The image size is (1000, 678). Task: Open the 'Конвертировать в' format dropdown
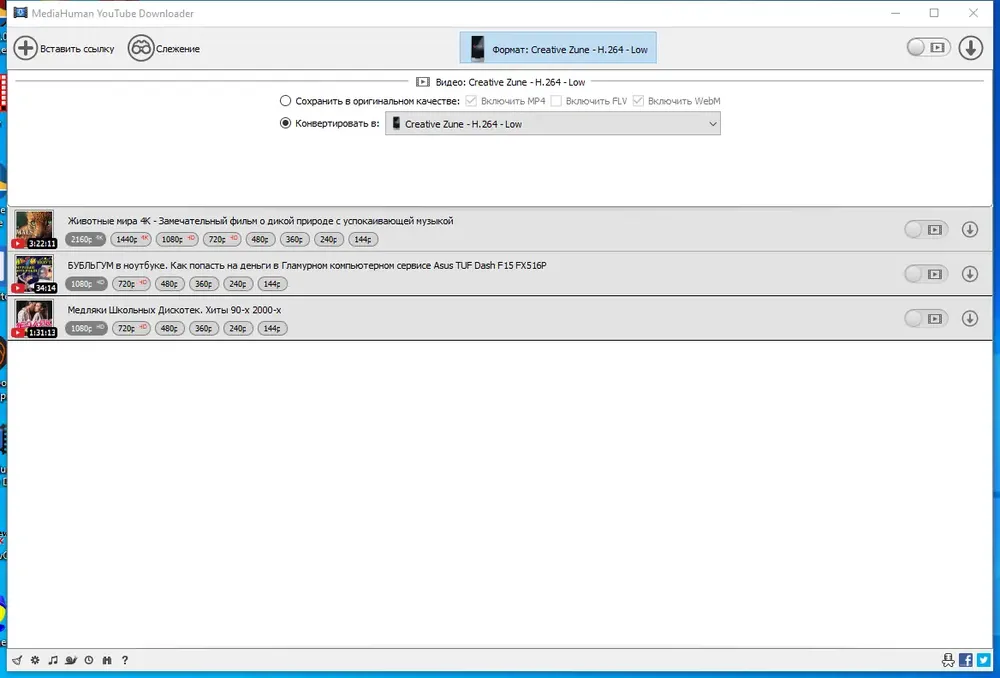coord(552,124)
